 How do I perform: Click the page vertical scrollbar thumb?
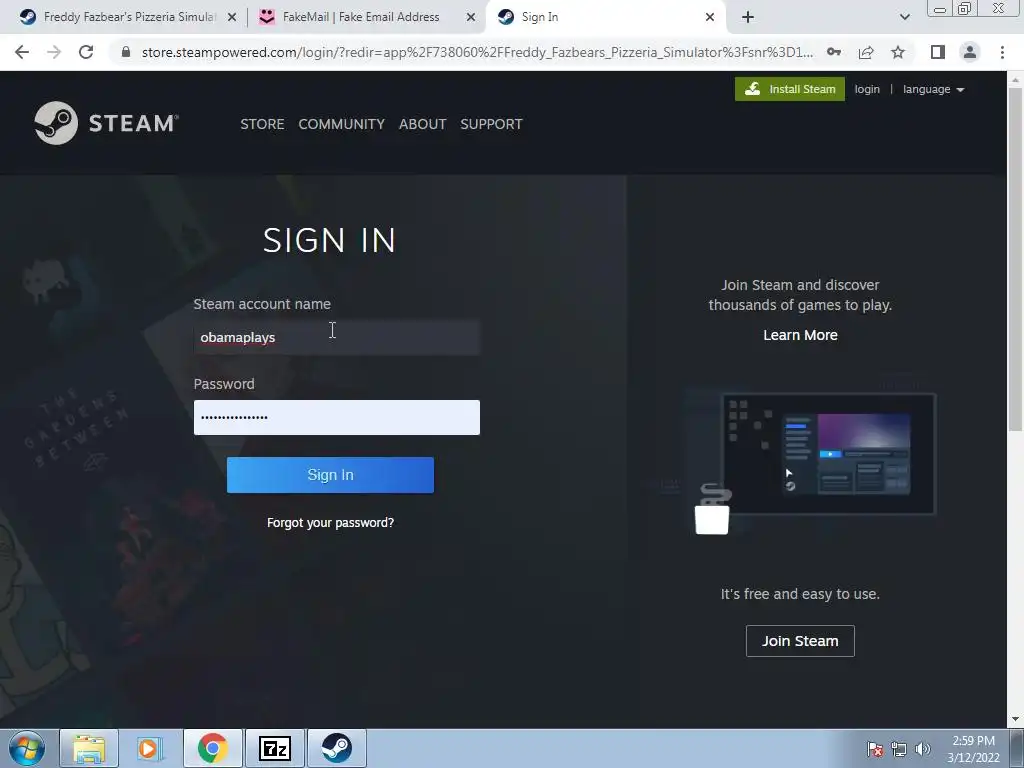tap(1015, 259)
